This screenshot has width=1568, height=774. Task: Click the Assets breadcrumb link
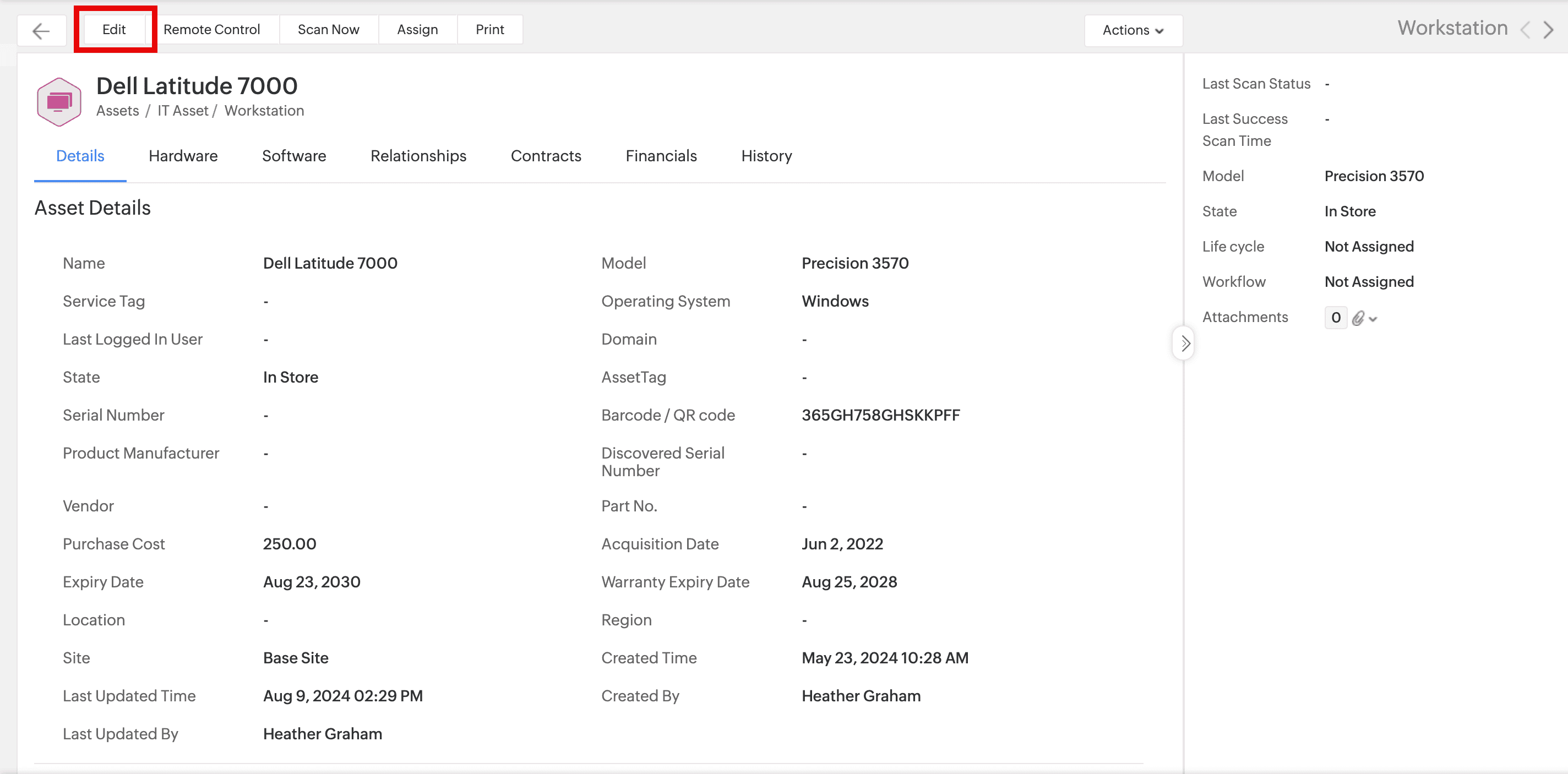pos(117,111)
